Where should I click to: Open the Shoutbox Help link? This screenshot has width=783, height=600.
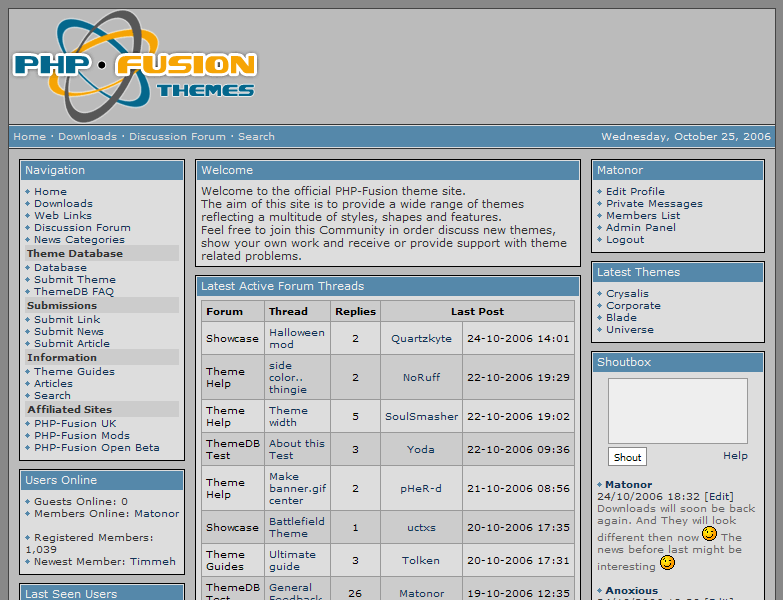coord(736,456)
